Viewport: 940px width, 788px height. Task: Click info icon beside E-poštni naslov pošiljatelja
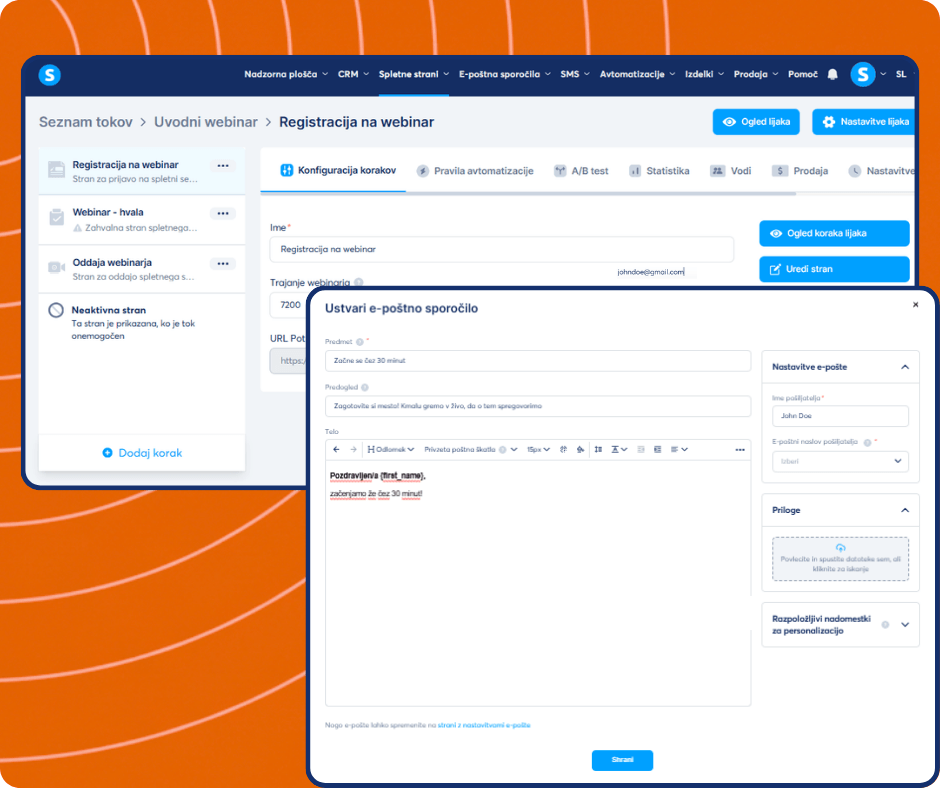point(867,443)
